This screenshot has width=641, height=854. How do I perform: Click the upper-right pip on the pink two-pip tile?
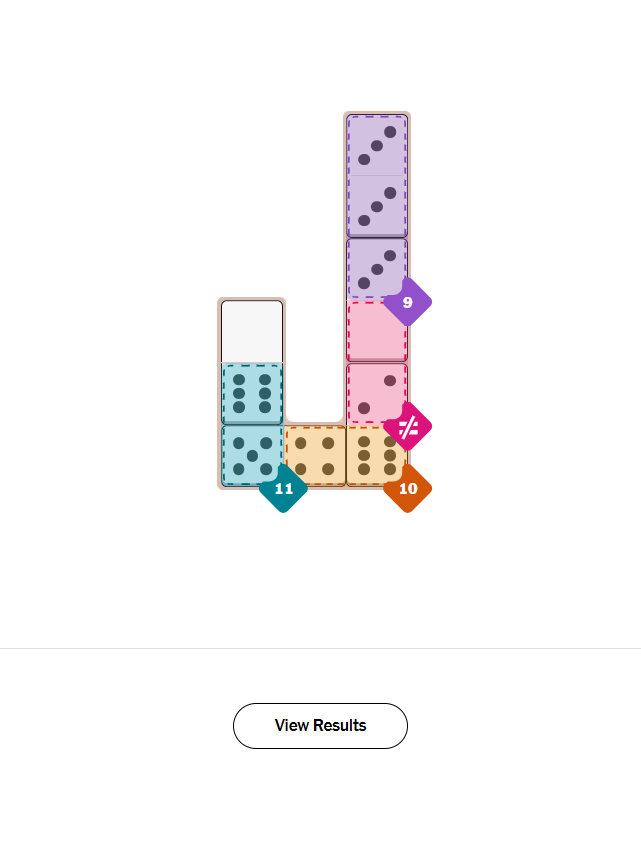tap(390, 380)
